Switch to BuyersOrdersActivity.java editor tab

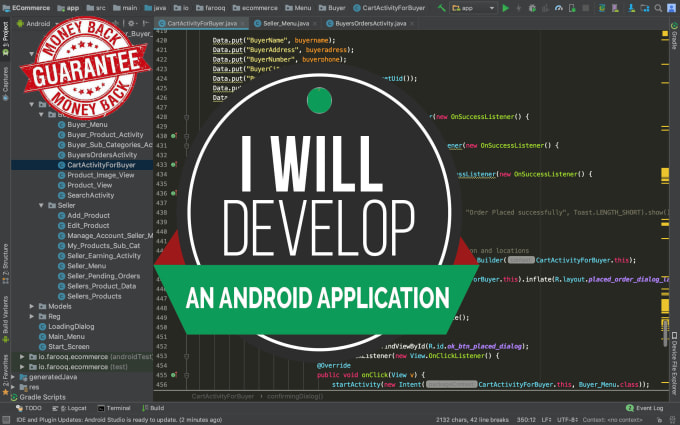pyautogui.click(x=370, y=23)
